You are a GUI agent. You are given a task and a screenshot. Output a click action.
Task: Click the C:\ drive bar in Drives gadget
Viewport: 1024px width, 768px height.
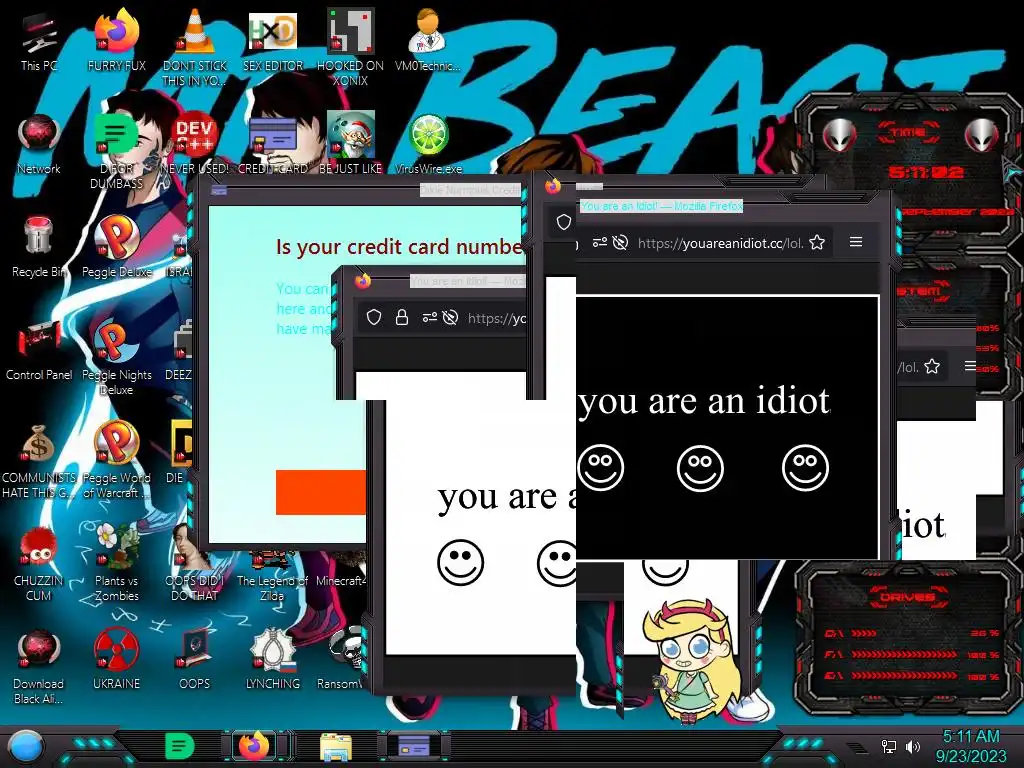tap(911, 633)
